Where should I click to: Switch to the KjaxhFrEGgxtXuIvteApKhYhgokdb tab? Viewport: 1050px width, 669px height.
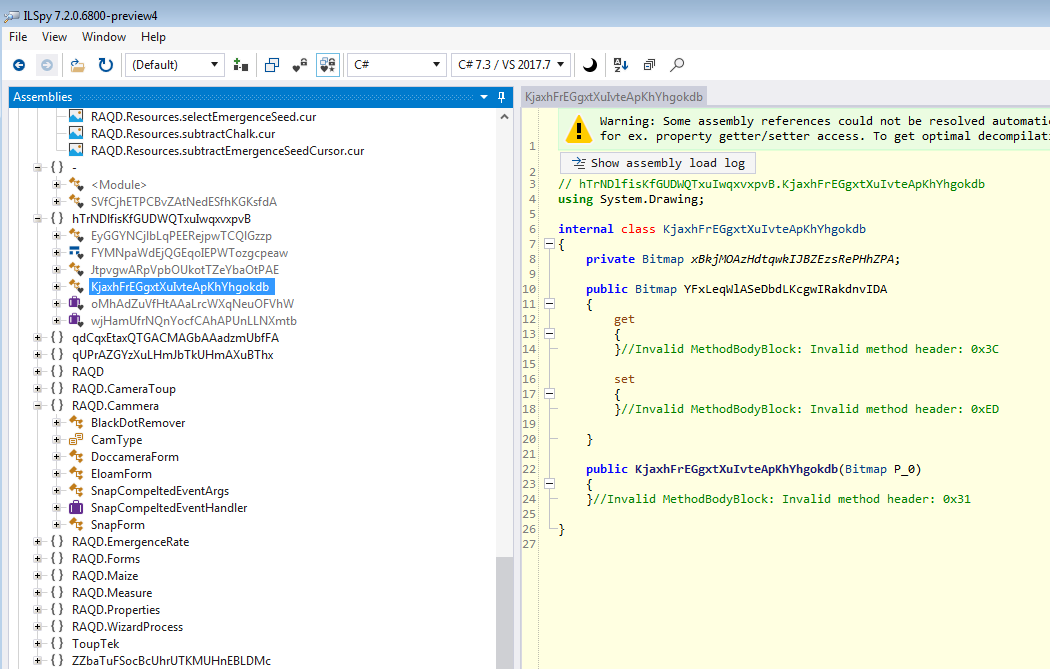[x=613, y=96]
